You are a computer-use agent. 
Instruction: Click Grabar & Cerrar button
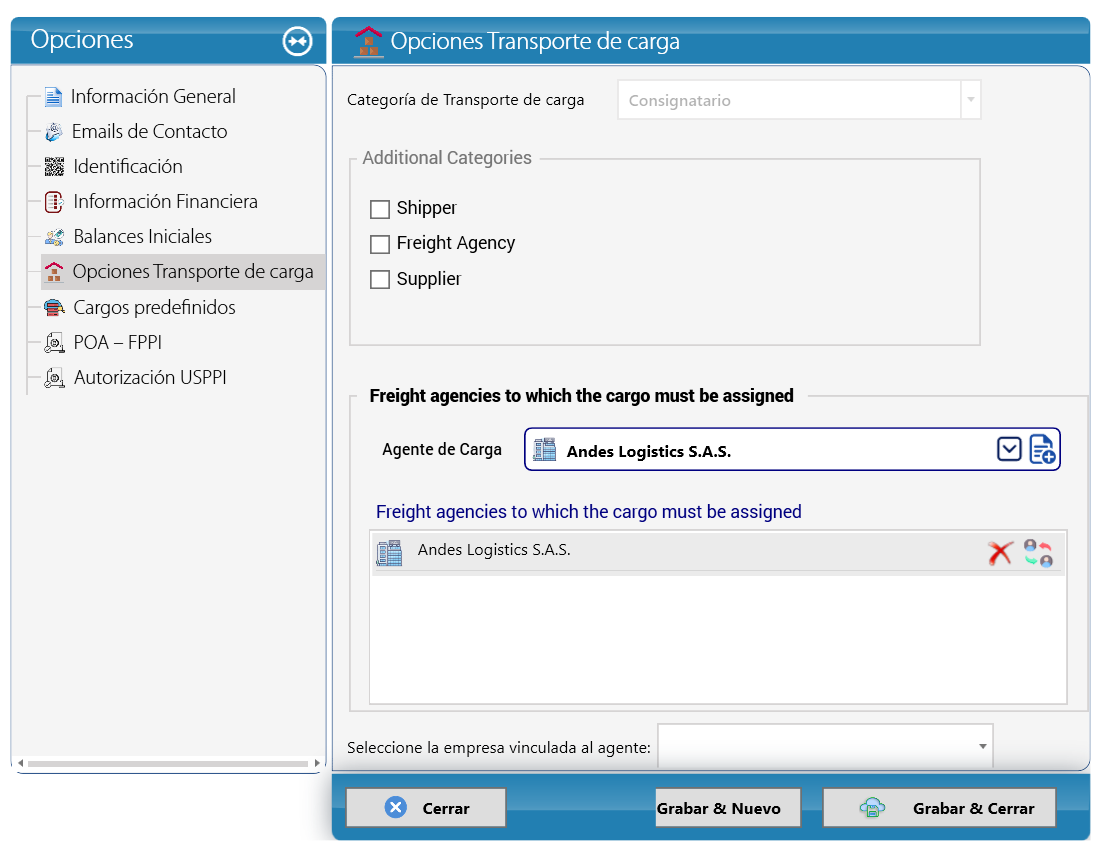pos(939,808)
